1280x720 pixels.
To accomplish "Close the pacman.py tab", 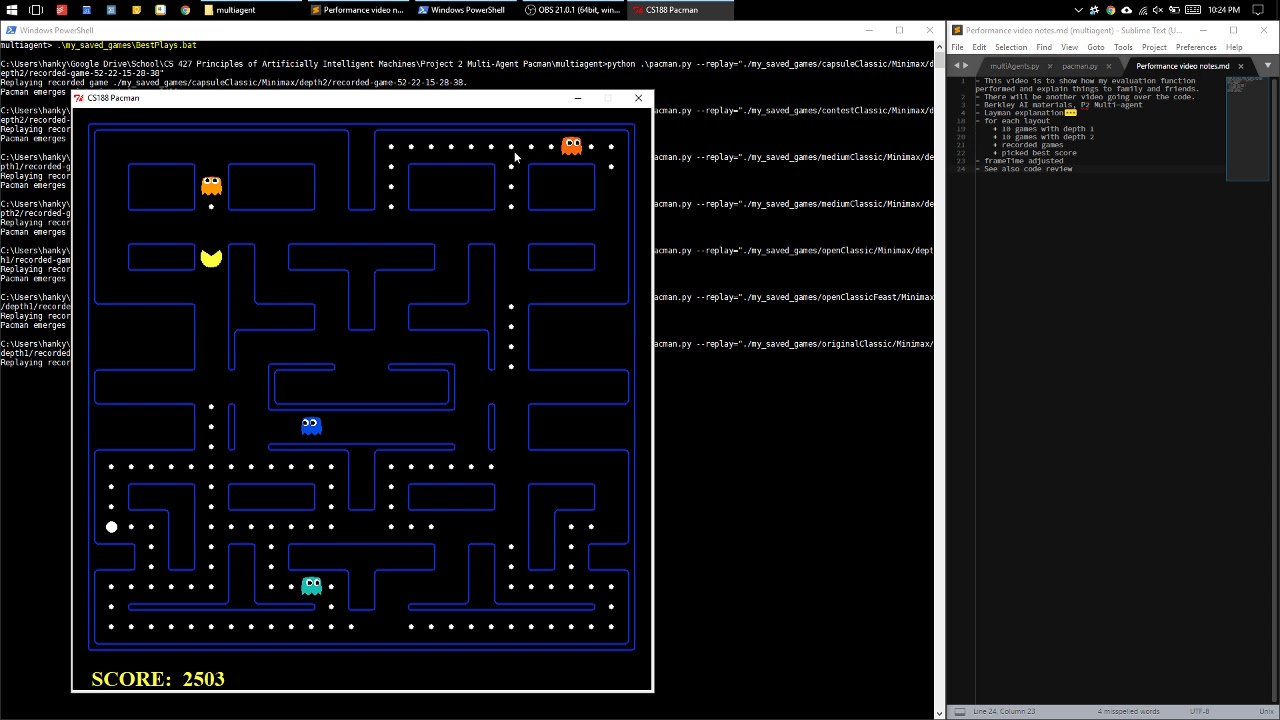I will (x=1108, y=66).
